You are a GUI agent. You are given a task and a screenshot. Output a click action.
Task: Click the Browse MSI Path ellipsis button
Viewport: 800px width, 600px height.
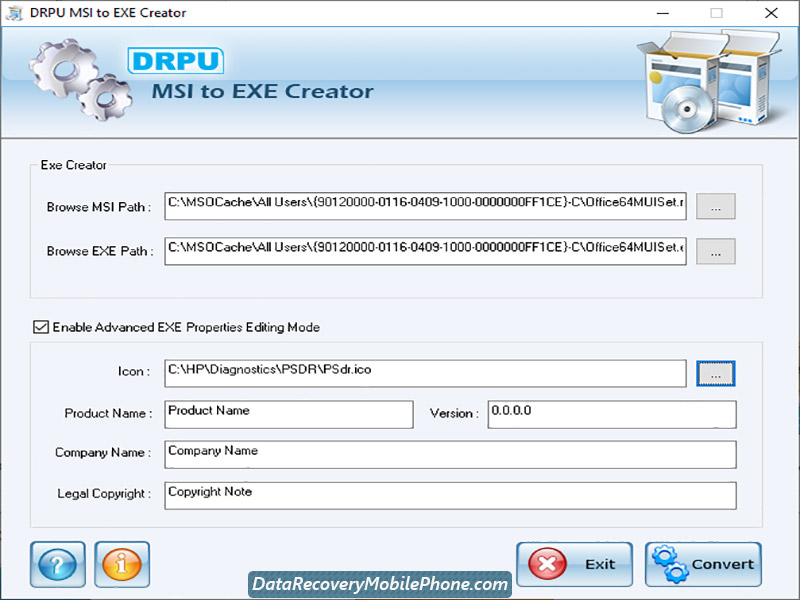(x=715, y=205)
